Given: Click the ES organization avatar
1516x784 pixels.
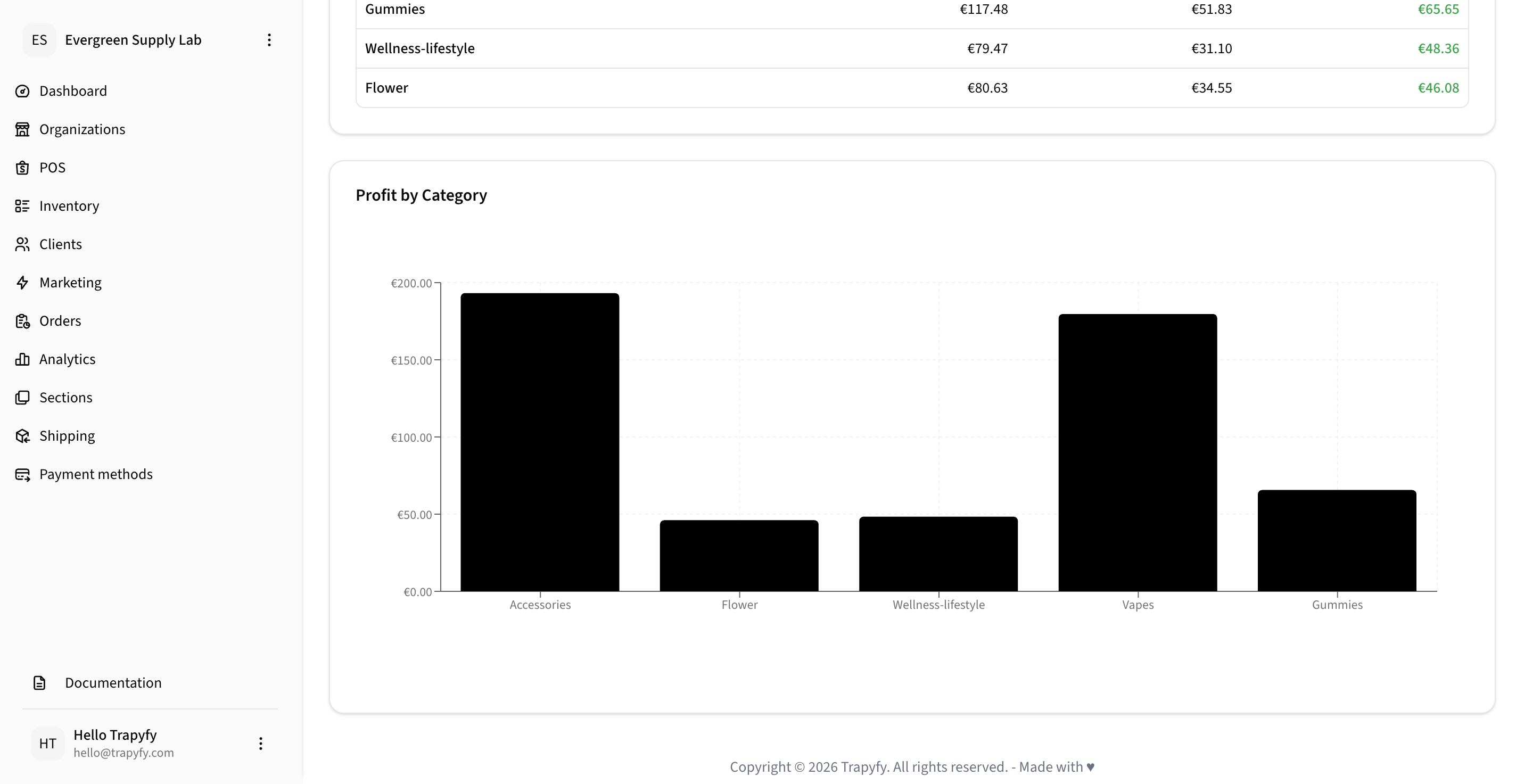Looking at the screenshot, I should tap(39, 40).
